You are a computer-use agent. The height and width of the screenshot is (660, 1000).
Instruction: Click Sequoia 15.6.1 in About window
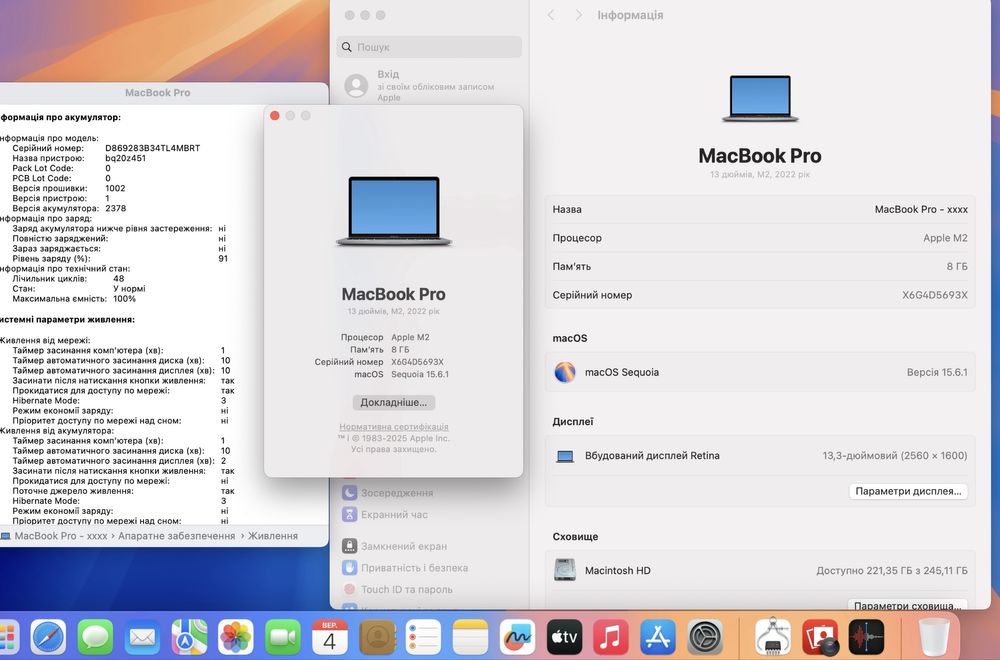[x=420, y=374]
